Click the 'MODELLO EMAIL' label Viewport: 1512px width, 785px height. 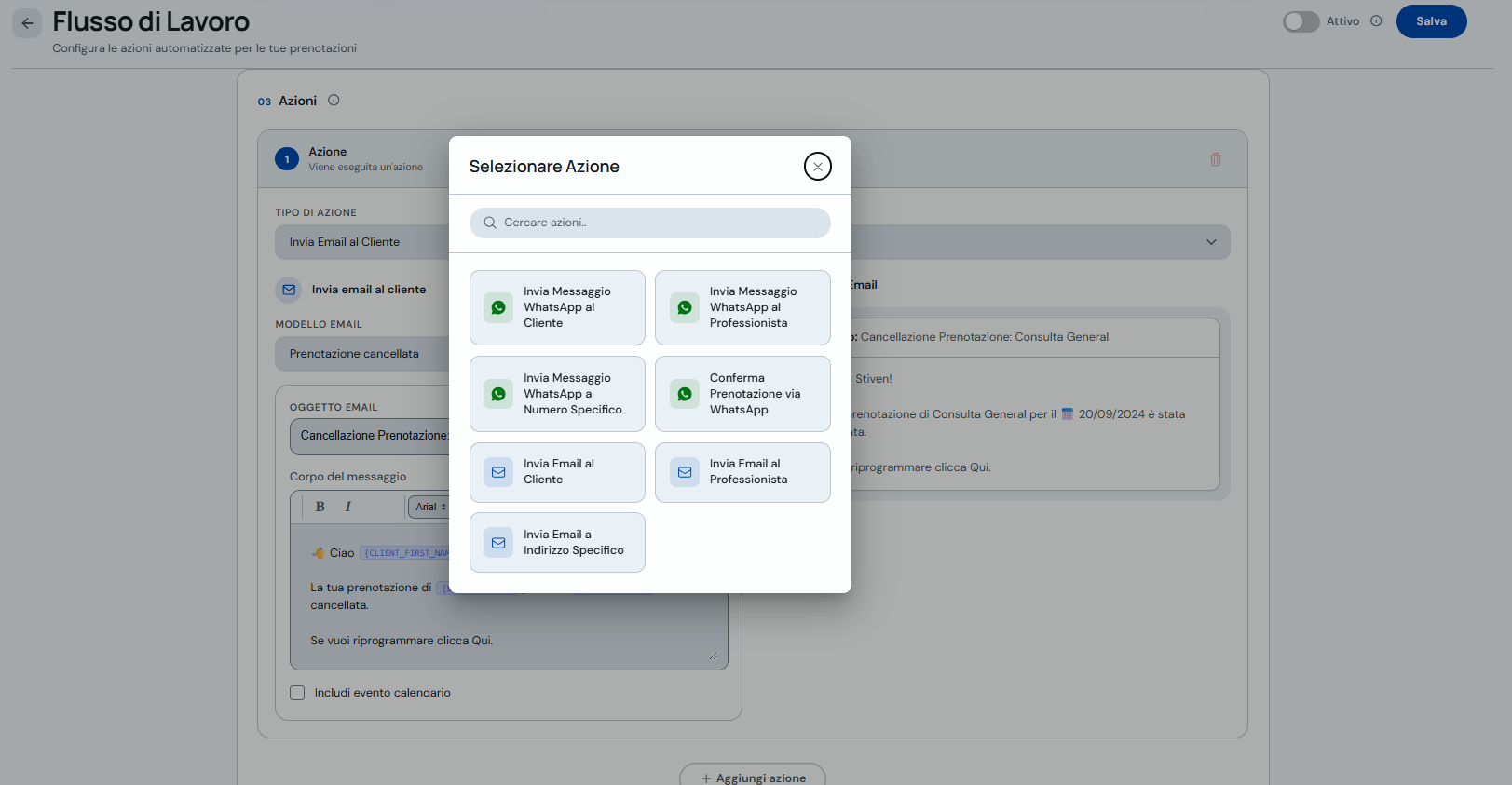pos(319,325)
